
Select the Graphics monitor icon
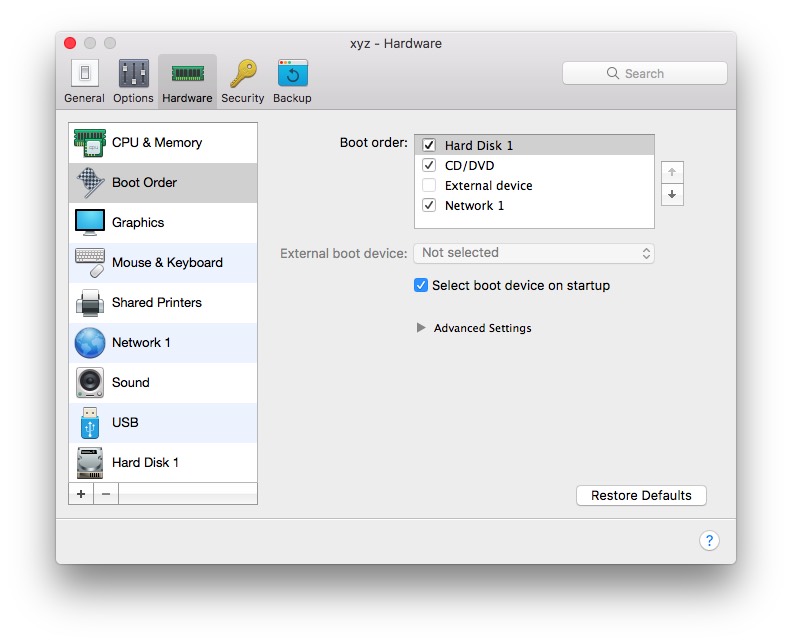pos(90,223)
